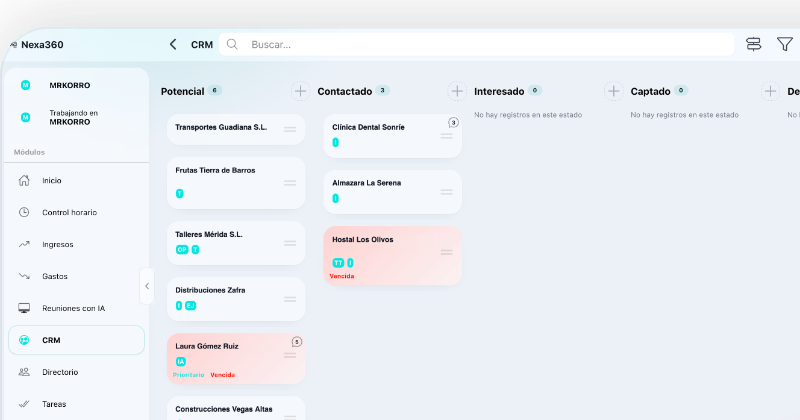Click drag handle on Almazara La Serena card
Viewport: 800px width, 420px height.
click(x=446, y=192)
